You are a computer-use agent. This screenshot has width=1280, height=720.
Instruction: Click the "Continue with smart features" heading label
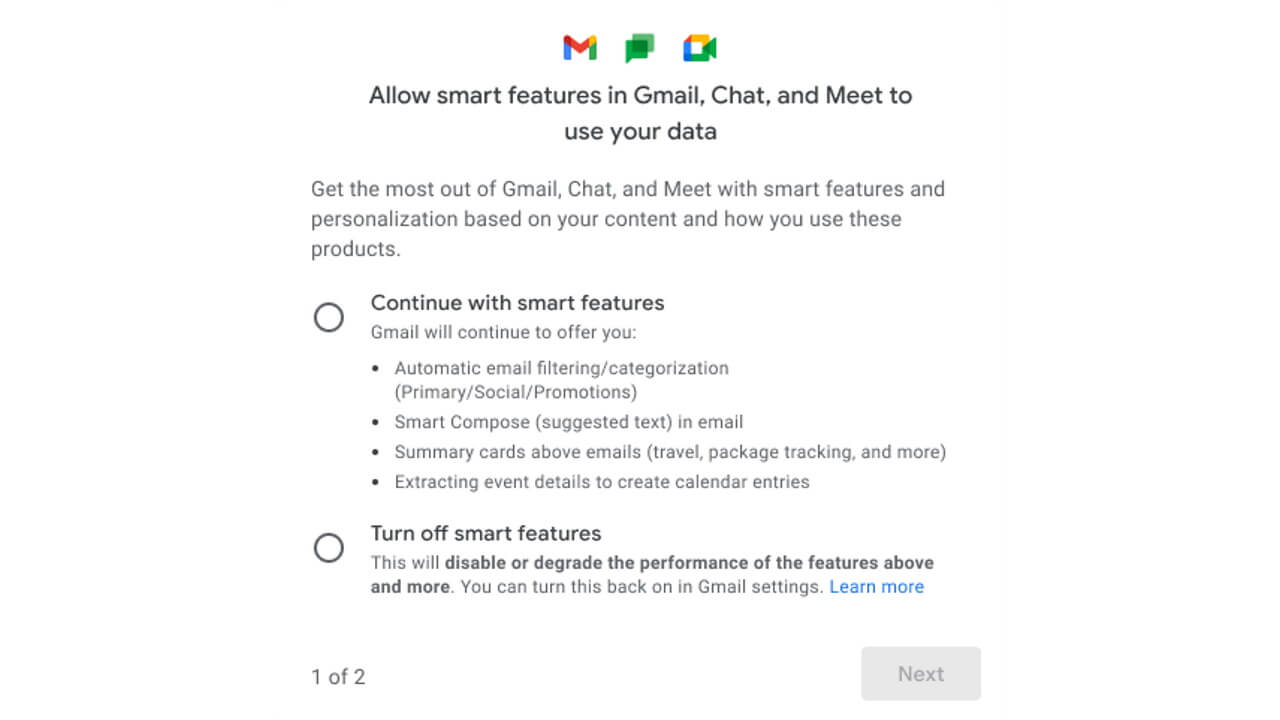517,303
